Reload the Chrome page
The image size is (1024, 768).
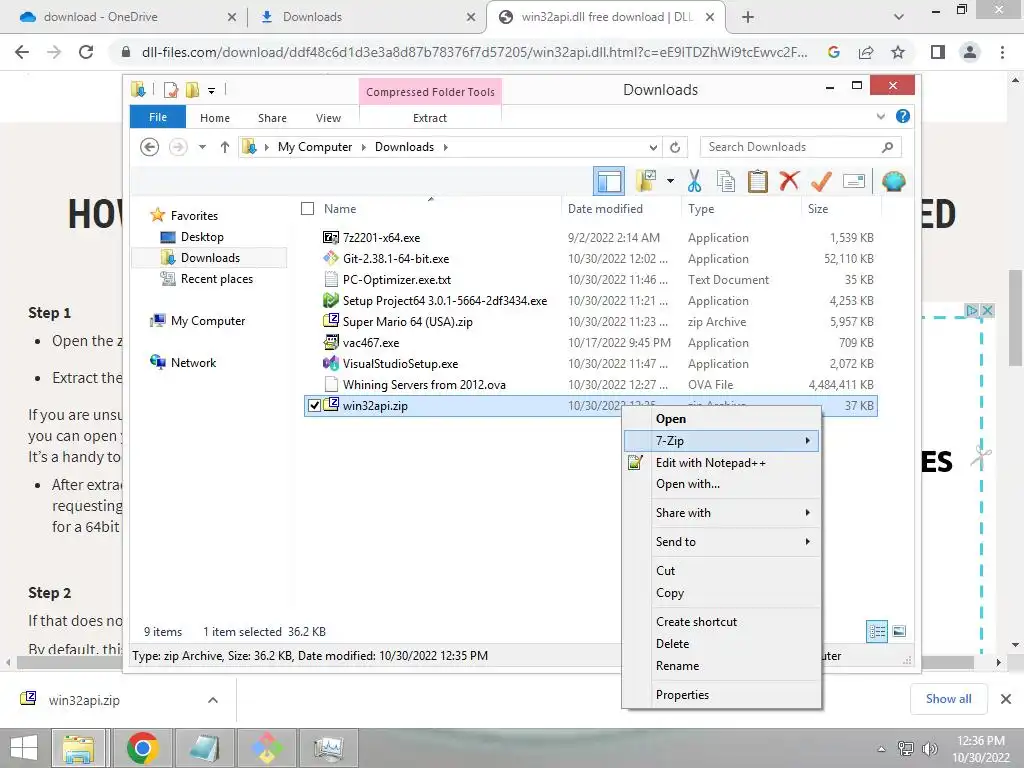86,52
